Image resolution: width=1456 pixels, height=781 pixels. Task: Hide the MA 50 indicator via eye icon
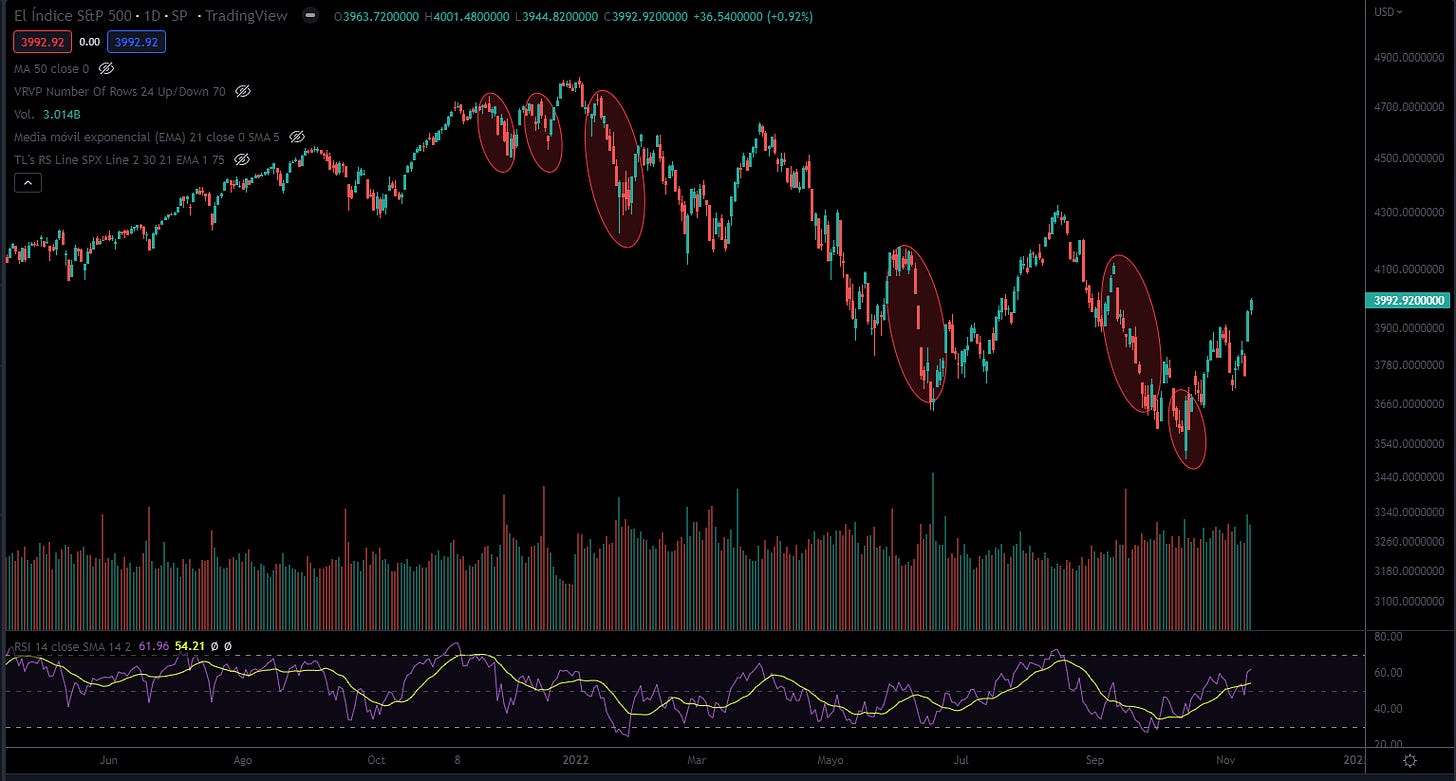point(106,69)
